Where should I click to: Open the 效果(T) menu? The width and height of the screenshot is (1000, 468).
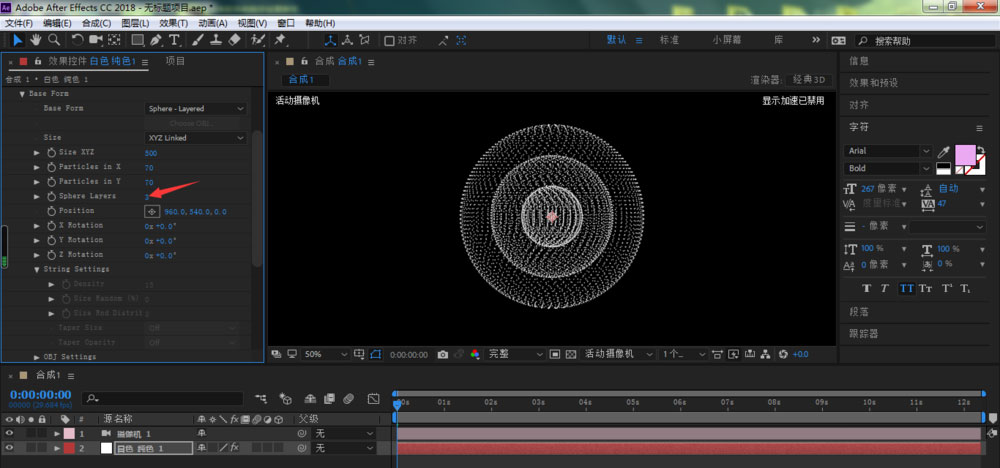click(176, 22)
